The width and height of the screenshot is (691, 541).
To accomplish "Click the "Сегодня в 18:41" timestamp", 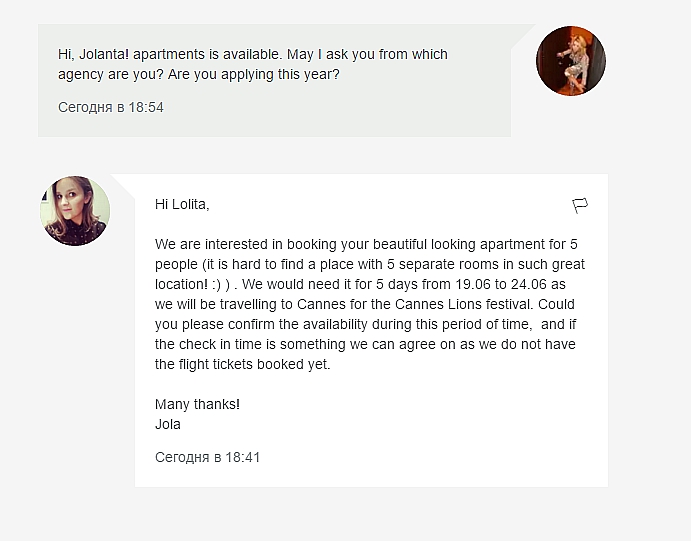I will (x=208, y=457).
